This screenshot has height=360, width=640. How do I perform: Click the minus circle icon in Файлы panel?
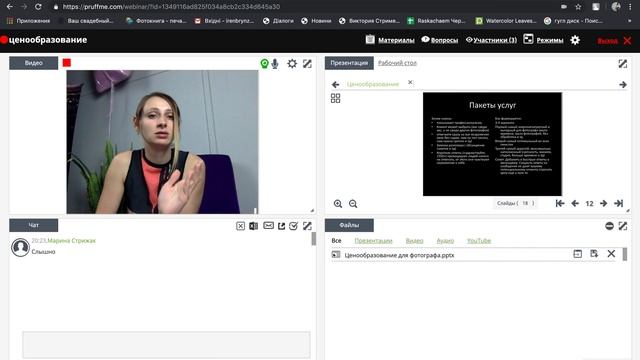(609, 226)
